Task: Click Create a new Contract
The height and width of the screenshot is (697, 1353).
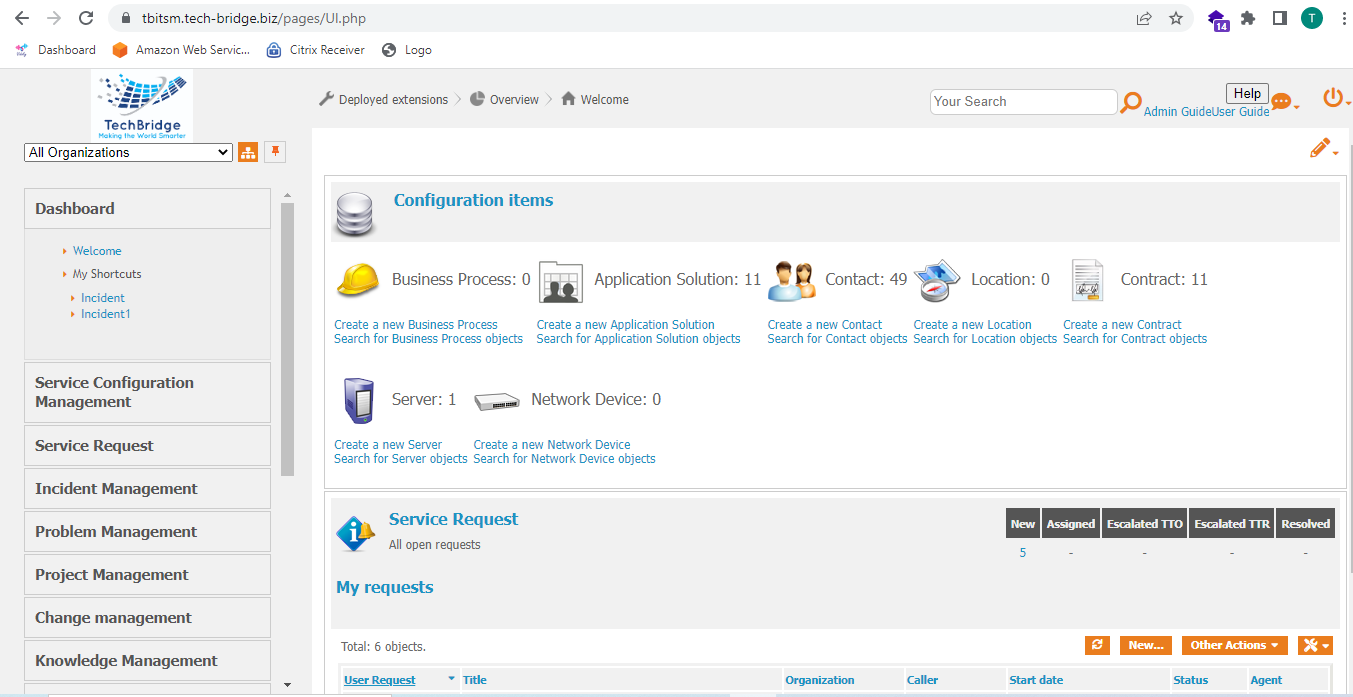Action: coord(1122,325)
